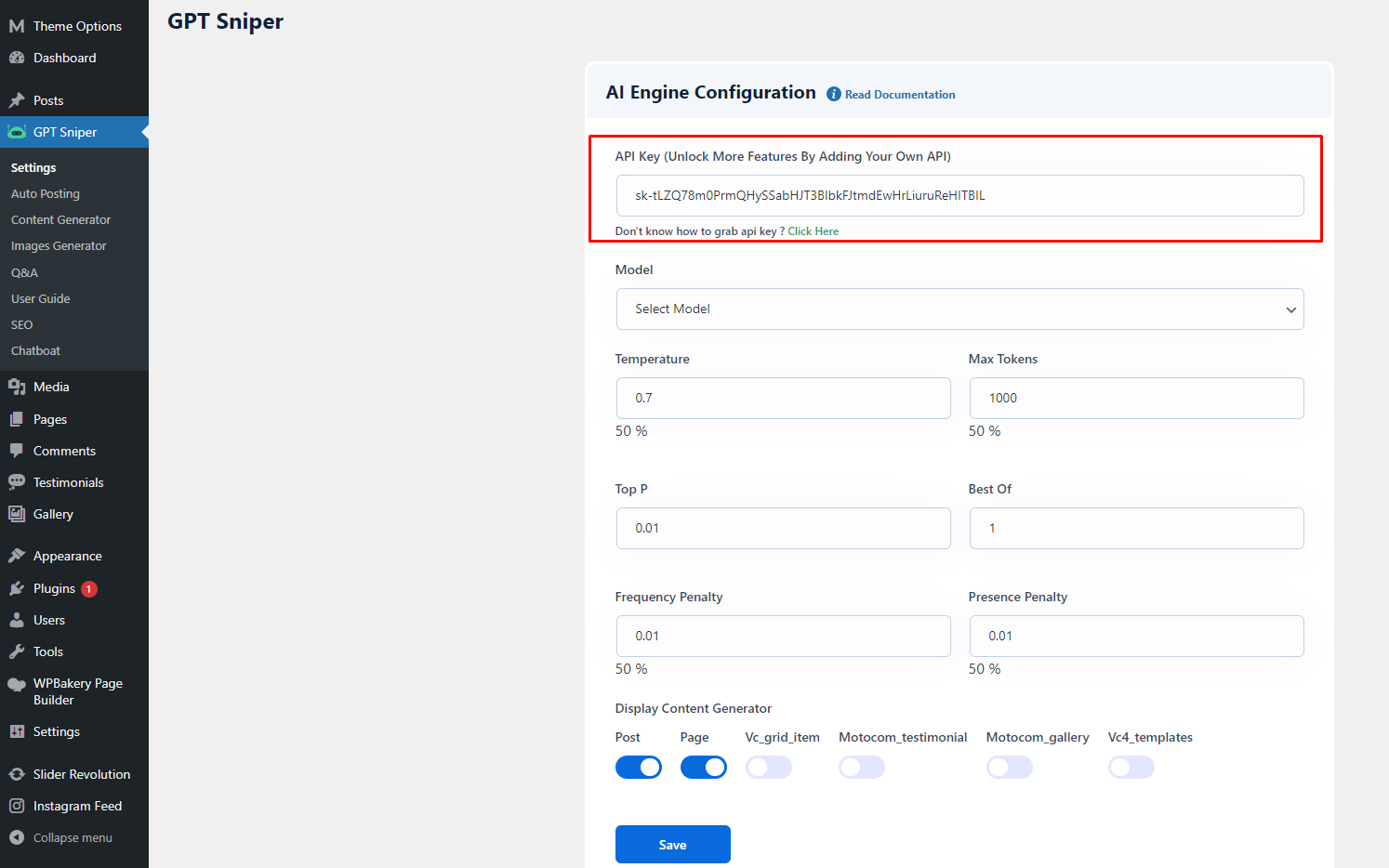
Task: Click the Slider Revolution refresh icon
Action: point(17,774)
